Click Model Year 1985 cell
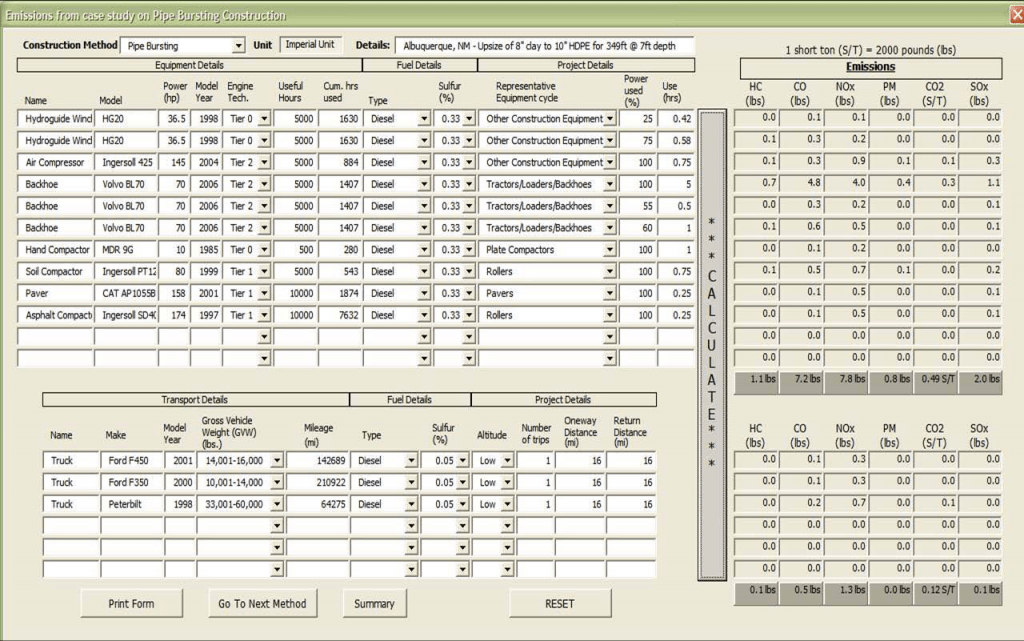Screen dimensions: 1024x641 tap(206, 250)
